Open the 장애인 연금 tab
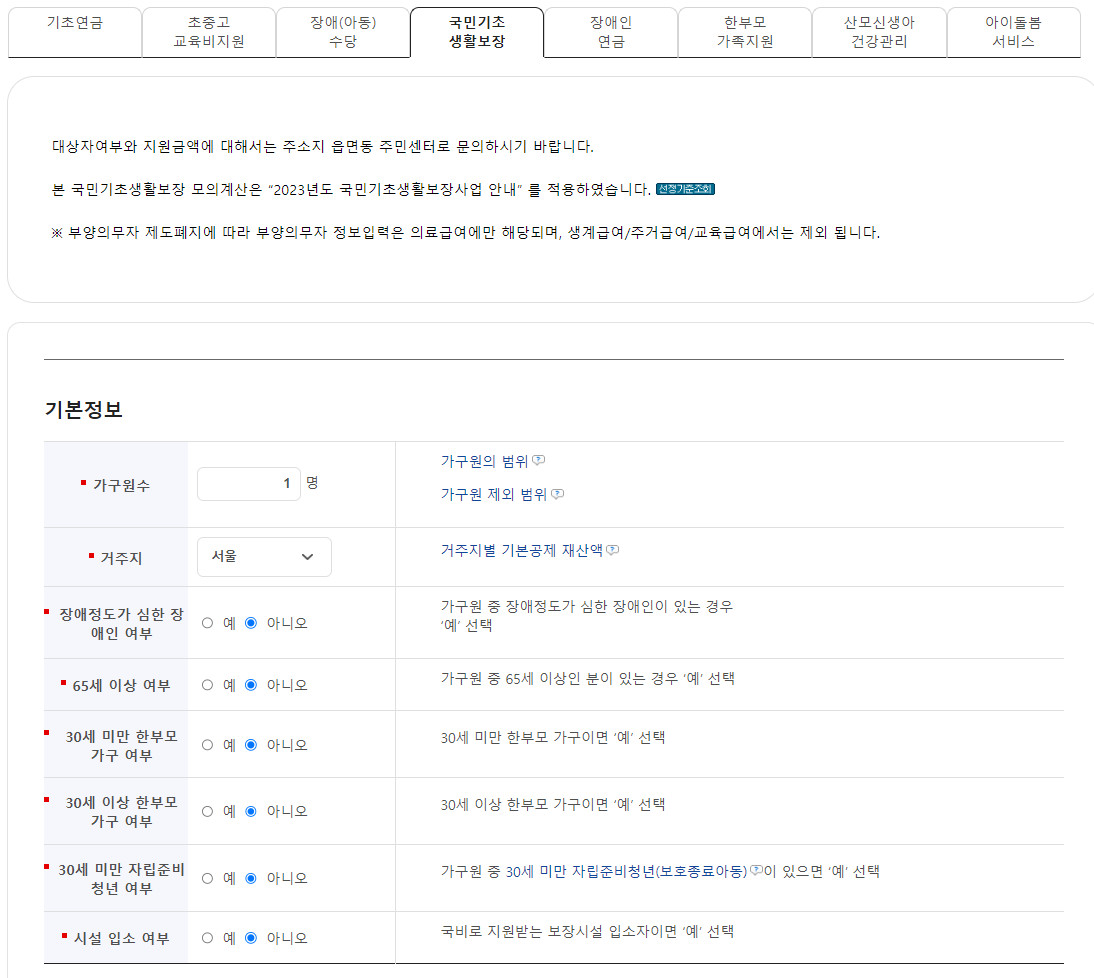 [610, 32]
